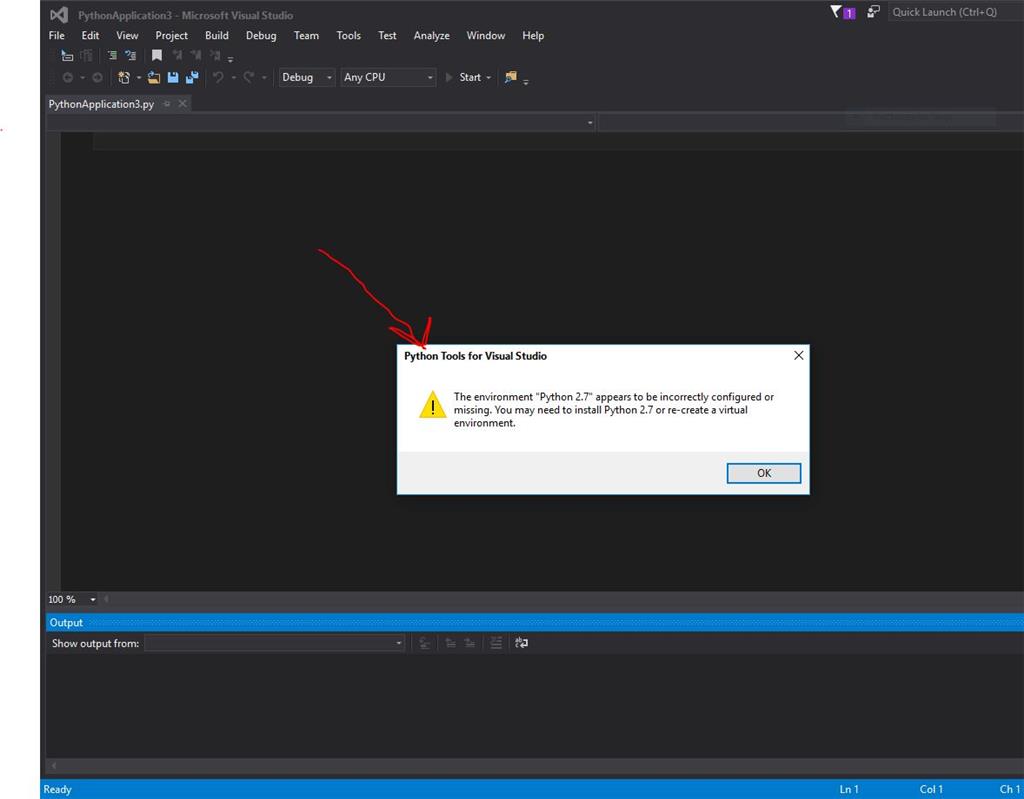
Task: Open text editor toolbar overflow options
Action: [x=231, y=58]
